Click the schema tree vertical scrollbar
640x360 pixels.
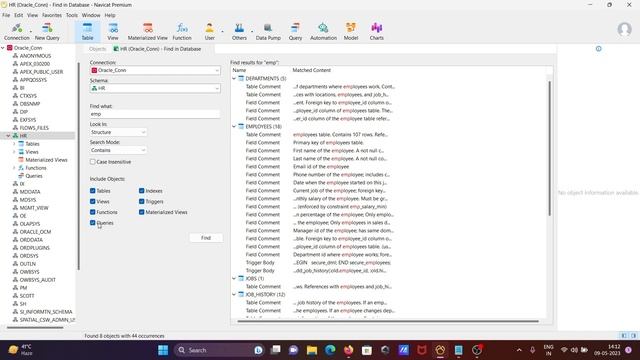(78, 166)
